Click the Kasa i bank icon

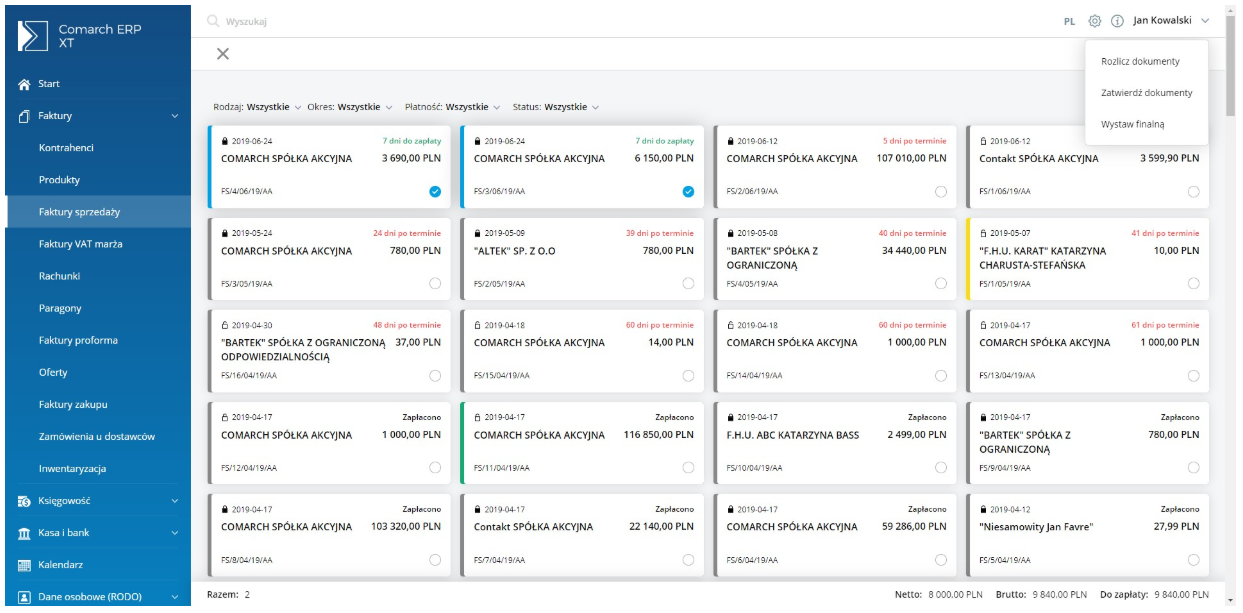pos(24,532)
